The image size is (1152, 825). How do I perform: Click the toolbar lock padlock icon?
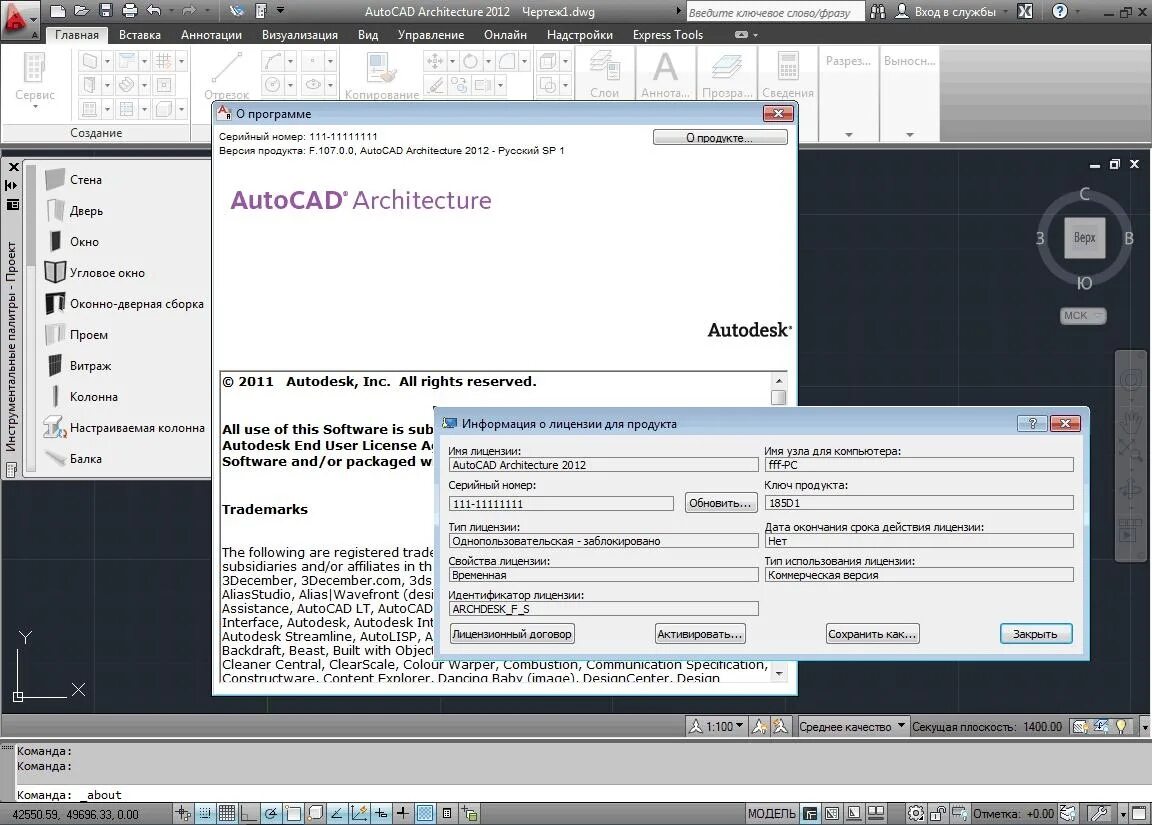click(938, 813)
